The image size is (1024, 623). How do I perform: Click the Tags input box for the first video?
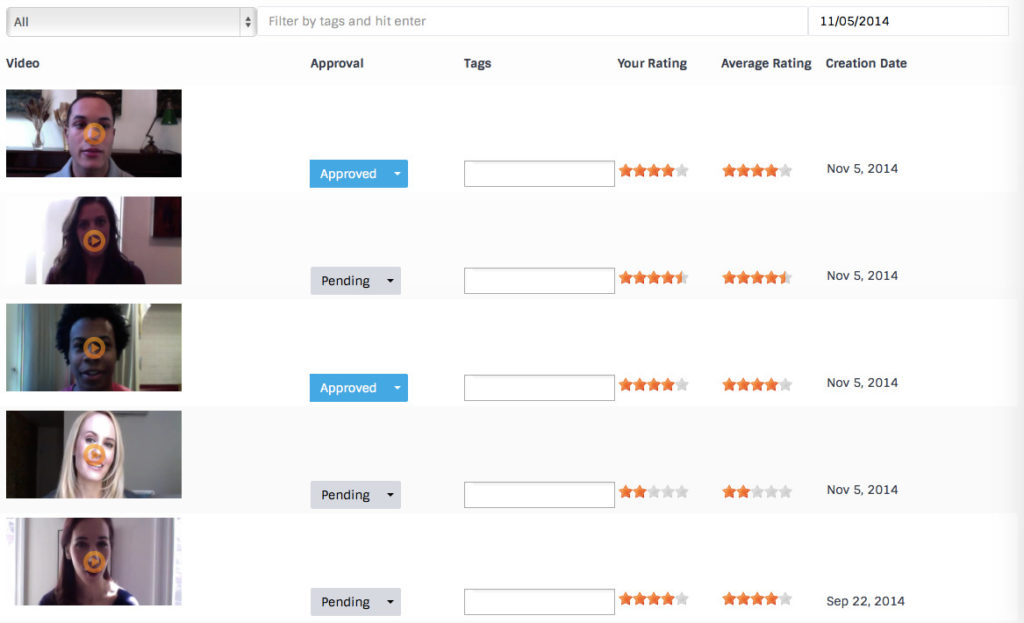[539, 174]
